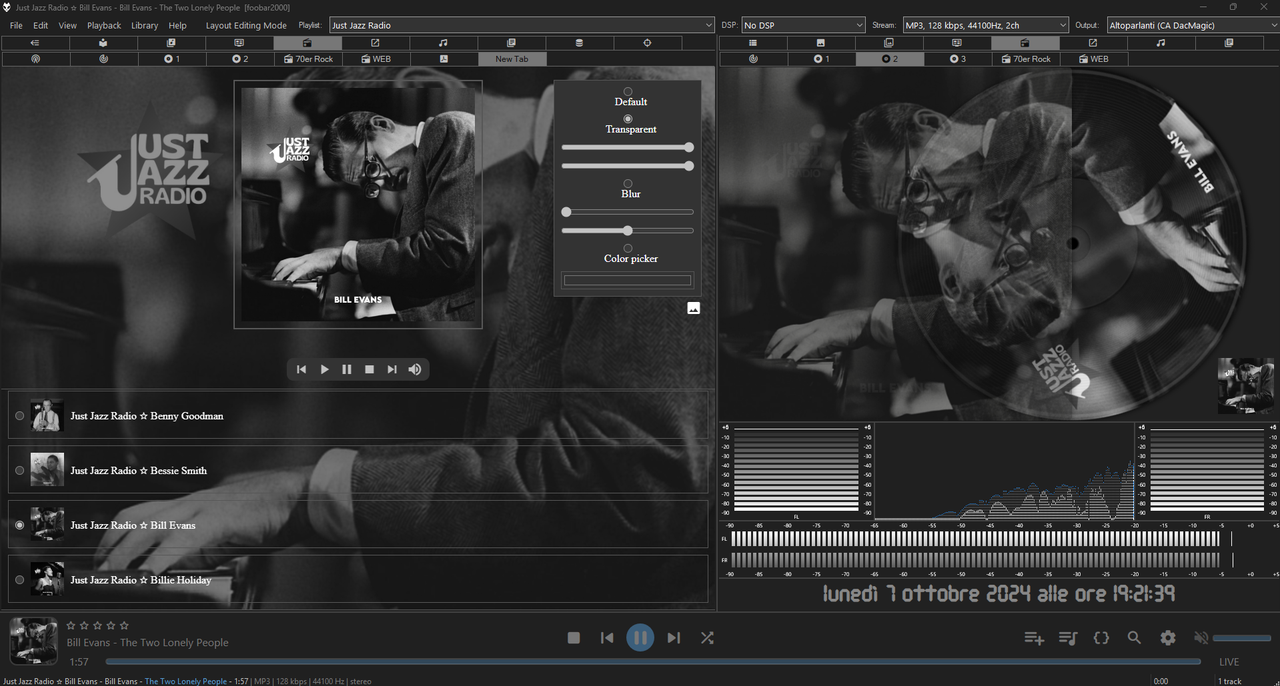The height and width of the screenshot is (686, 1280).
Task: Select Bill Evans station radio button
Action: pyautogui.click(x=20, y=525)
